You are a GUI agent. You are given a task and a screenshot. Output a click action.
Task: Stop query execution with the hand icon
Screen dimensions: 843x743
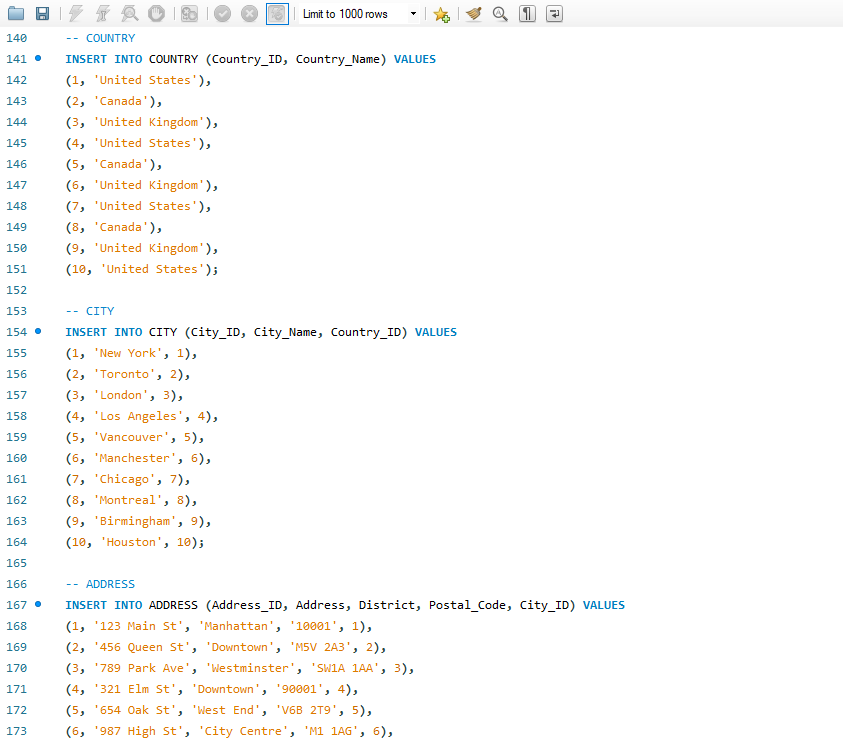click(x=156, y=14)
